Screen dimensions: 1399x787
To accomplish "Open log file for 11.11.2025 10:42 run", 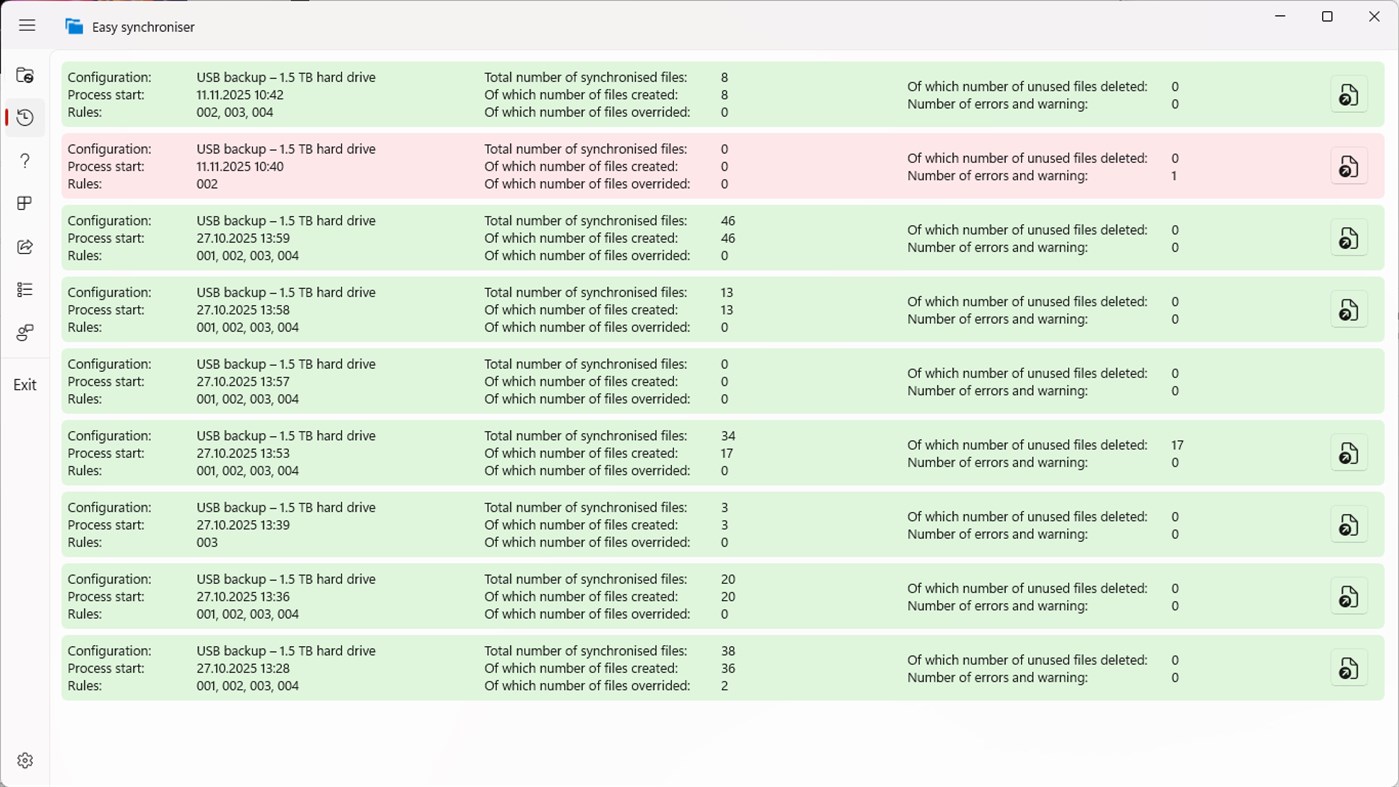I will point(1348,95).
